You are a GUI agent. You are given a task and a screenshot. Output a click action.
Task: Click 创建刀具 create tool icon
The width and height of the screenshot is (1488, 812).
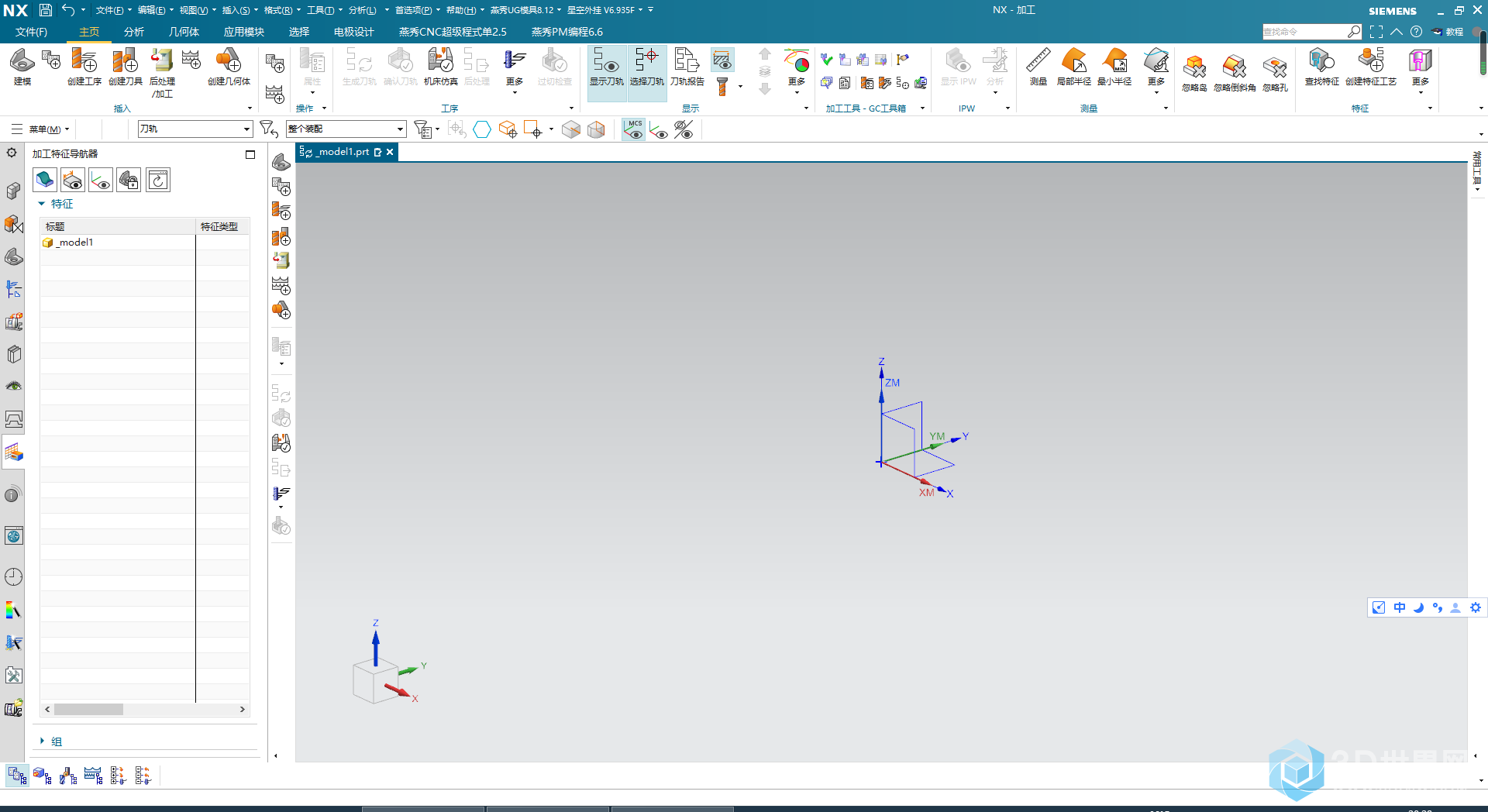[x=125, y=67]
